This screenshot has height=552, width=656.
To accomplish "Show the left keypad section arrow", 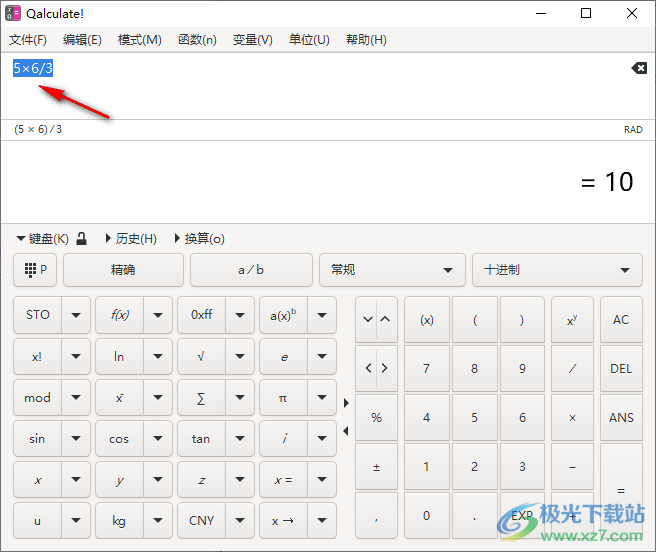I will pos(346,431).
